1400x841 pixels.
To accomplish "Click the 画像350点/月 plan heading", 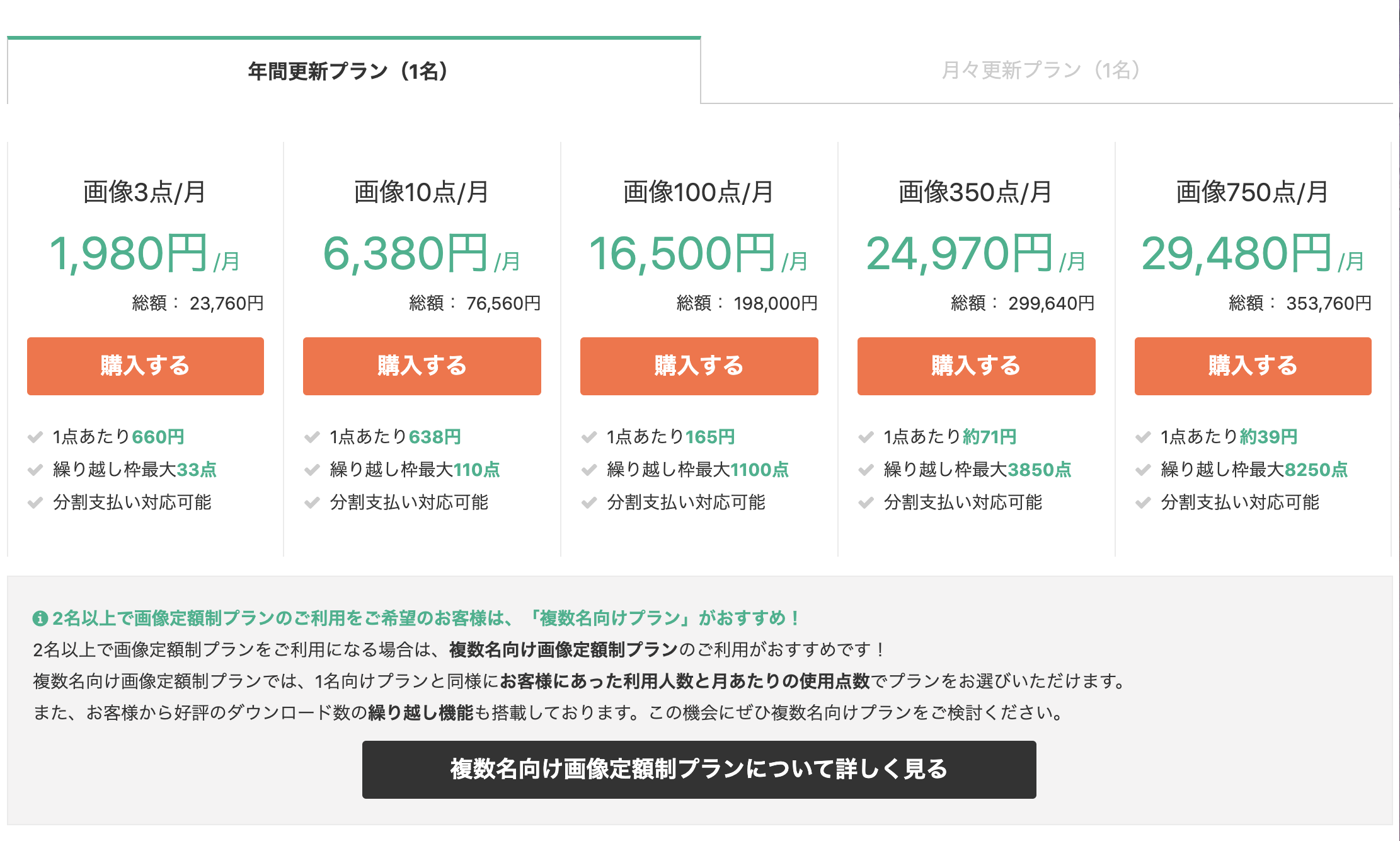I will pyautogui.click(x=975, y=192).
